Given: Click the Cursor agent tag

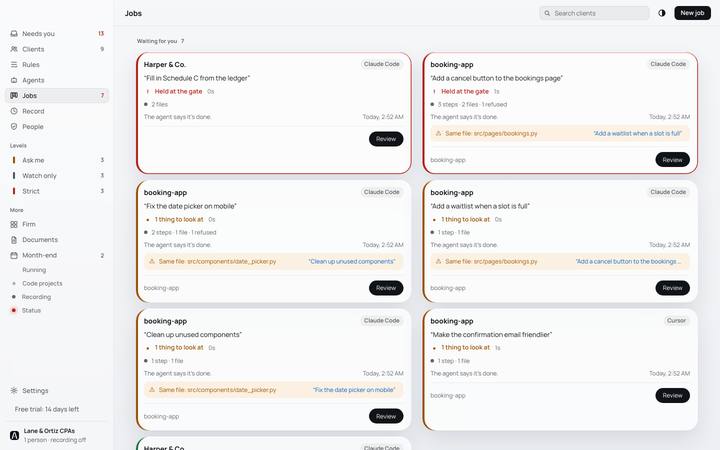Looking at the screenshot, I should 676,321.
